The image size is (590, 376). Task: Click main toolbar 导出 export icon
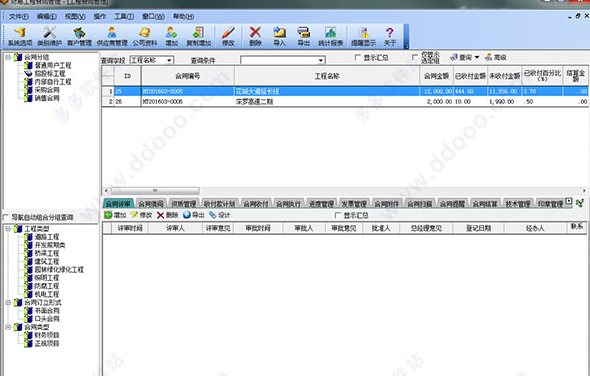(303, 37)
